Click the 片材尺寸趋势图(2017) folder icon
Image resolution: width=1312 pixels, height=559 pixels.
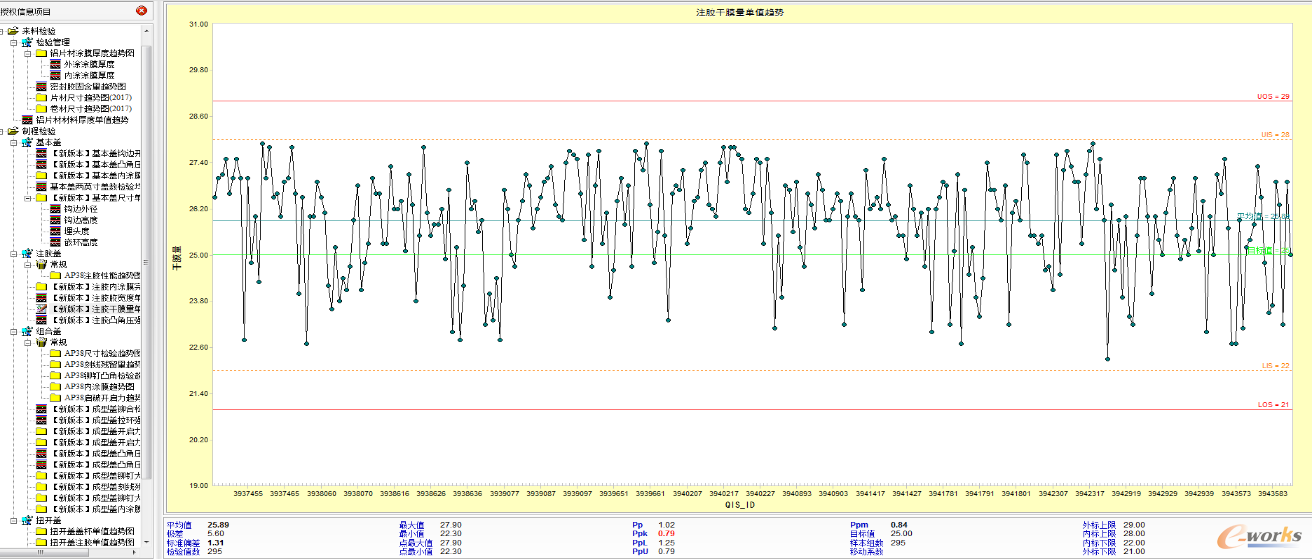[41, 97]
